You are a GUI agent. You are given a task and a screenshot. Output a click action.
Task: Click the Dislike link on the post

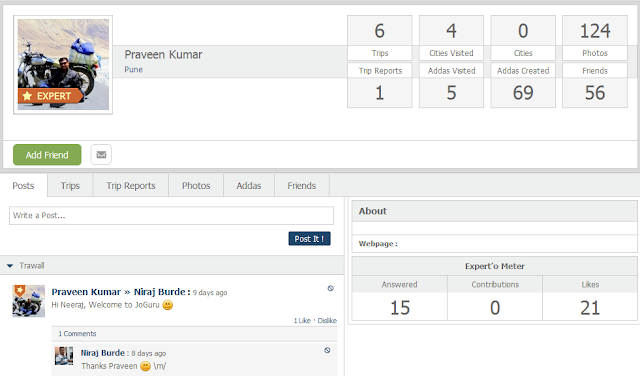point(327,321)
